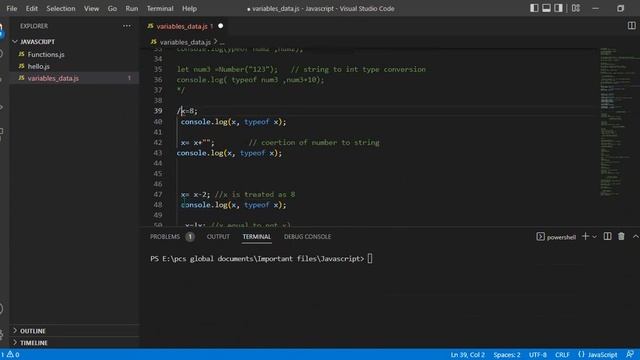The width and height of the screenshot is (640, 360).
Task: Click line 40 console.log(x, typeof x)
Action: point(233,122)
